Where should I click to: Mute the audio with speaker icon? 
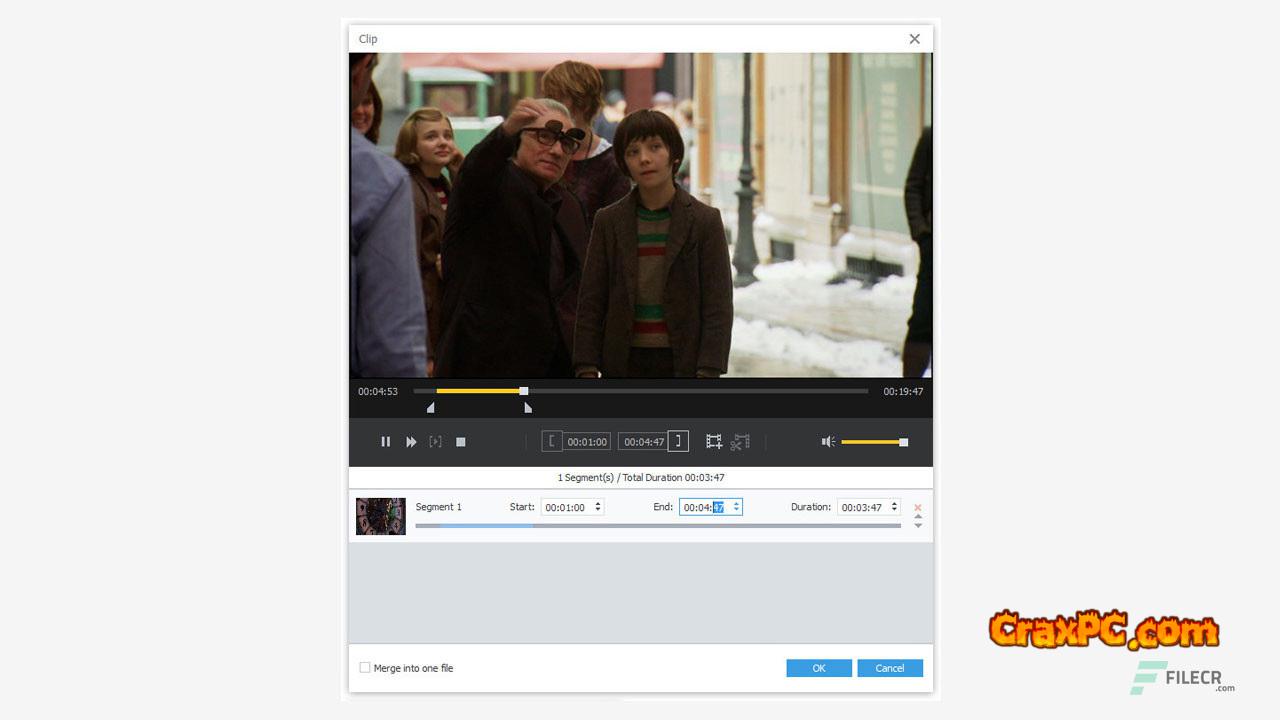(828, 442)
